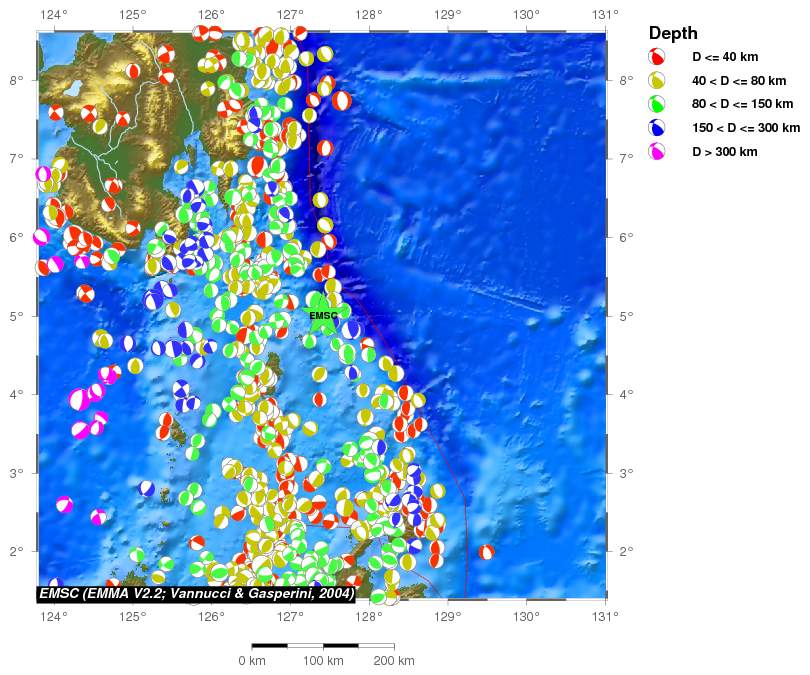Screen dimensions: 810x675
Task: Select the yellow 40–80 km legend symbol
Action: pos(657,81)
